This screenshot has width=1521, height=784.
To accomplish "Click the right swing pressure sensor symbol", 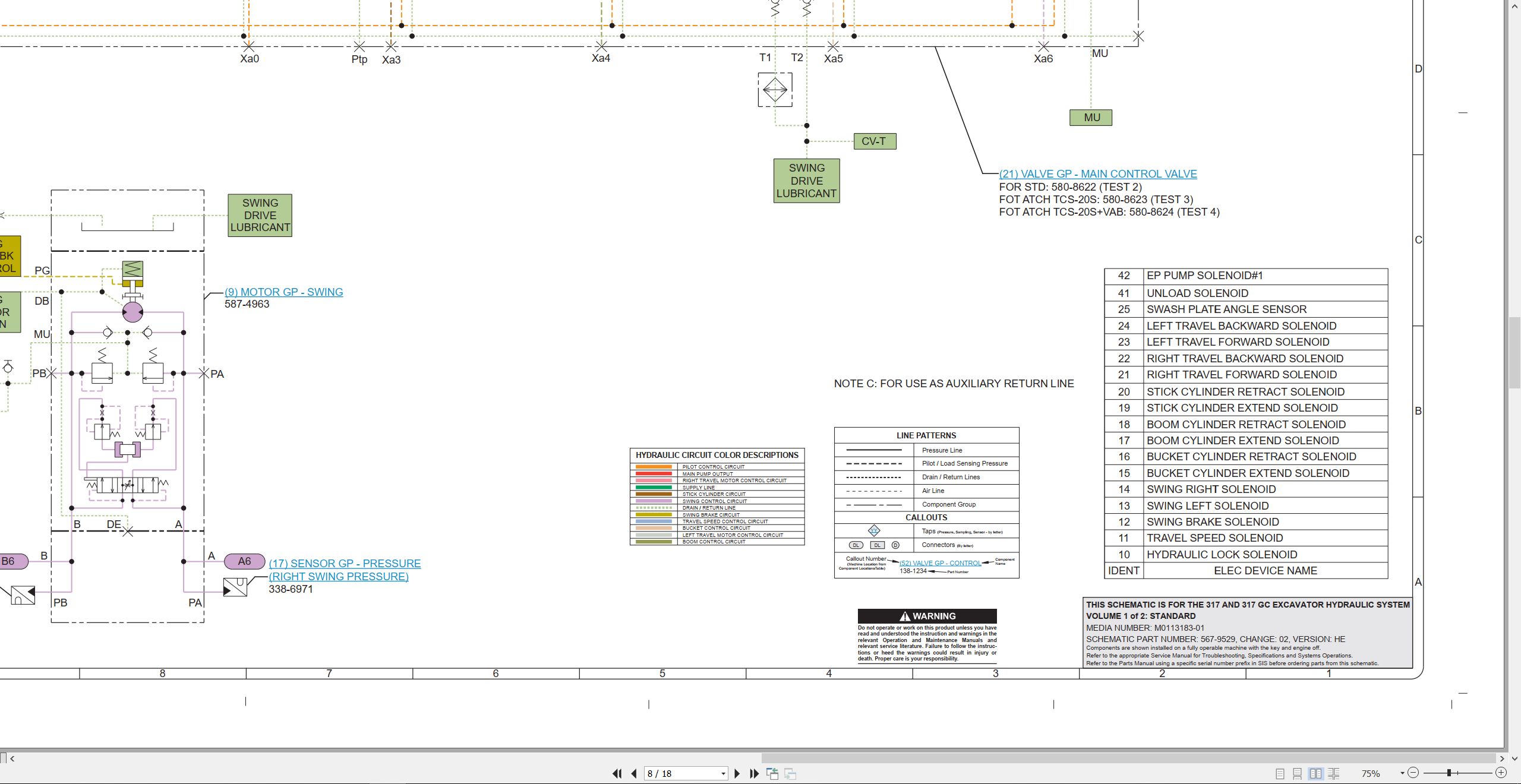I will (235, 587).
